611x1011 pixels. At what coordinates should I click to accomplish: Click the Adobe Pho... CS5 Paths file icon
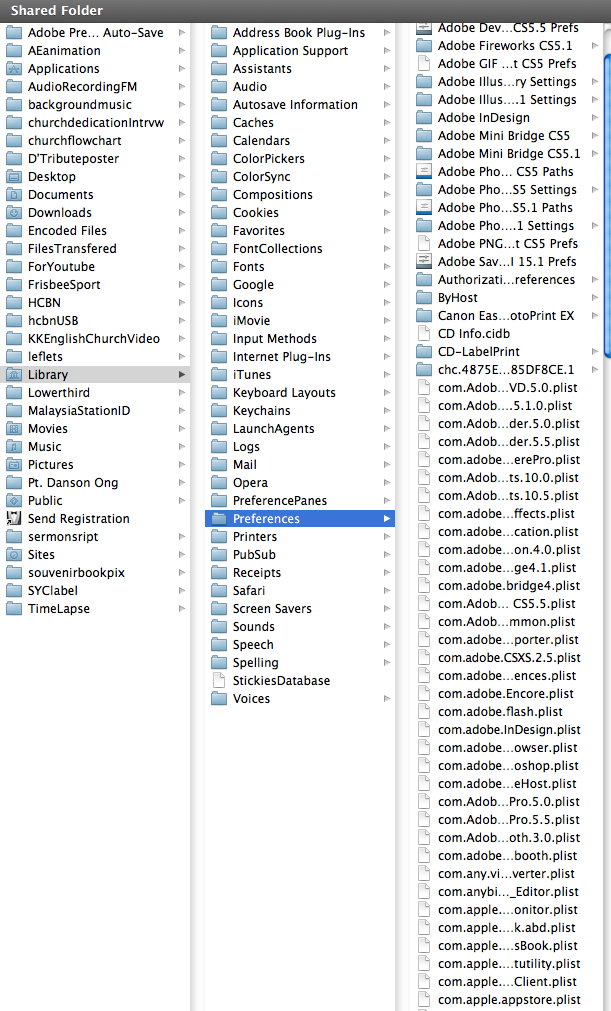click(x=424, y=172)
